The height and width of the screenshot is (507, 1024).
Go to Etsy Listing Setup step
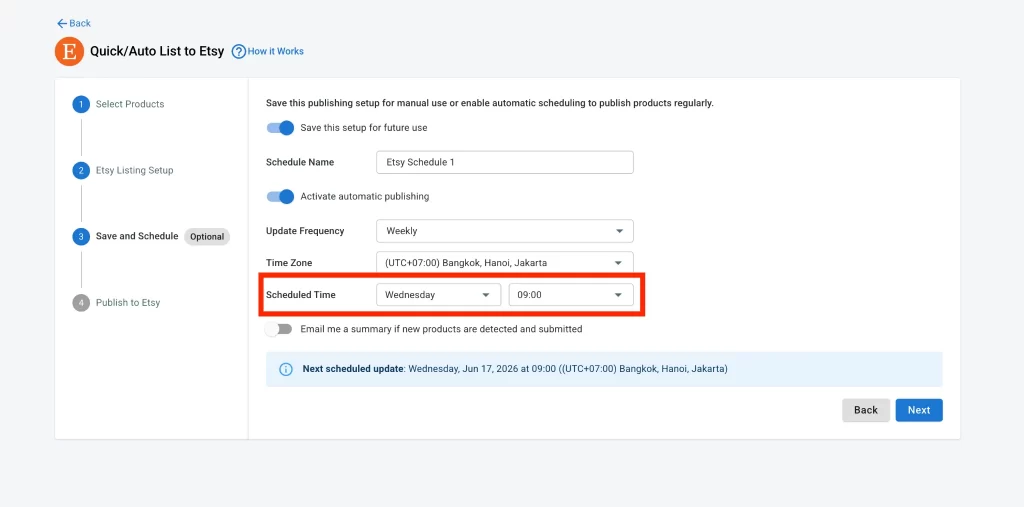(x=135, y=171)
